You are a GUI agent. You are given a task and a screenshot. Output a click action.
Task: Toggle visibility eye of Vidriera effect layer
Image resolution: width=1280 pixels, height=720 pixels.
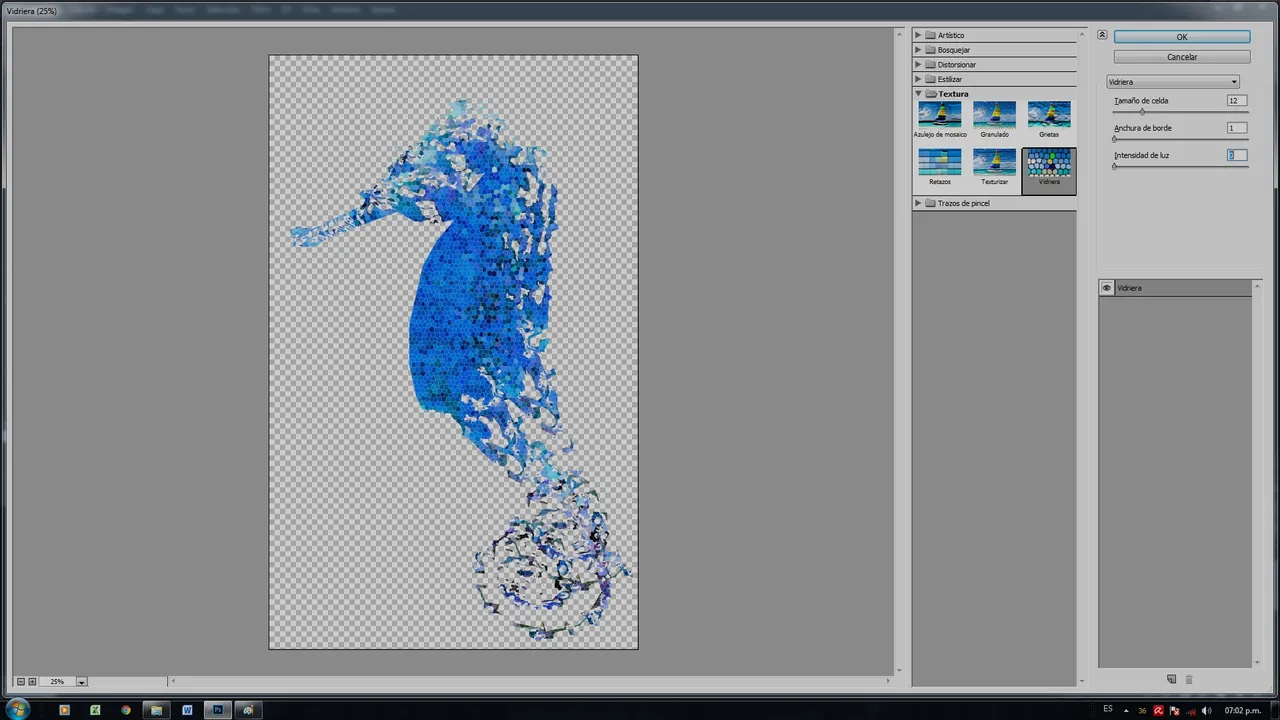click(x=1106, y=288)
